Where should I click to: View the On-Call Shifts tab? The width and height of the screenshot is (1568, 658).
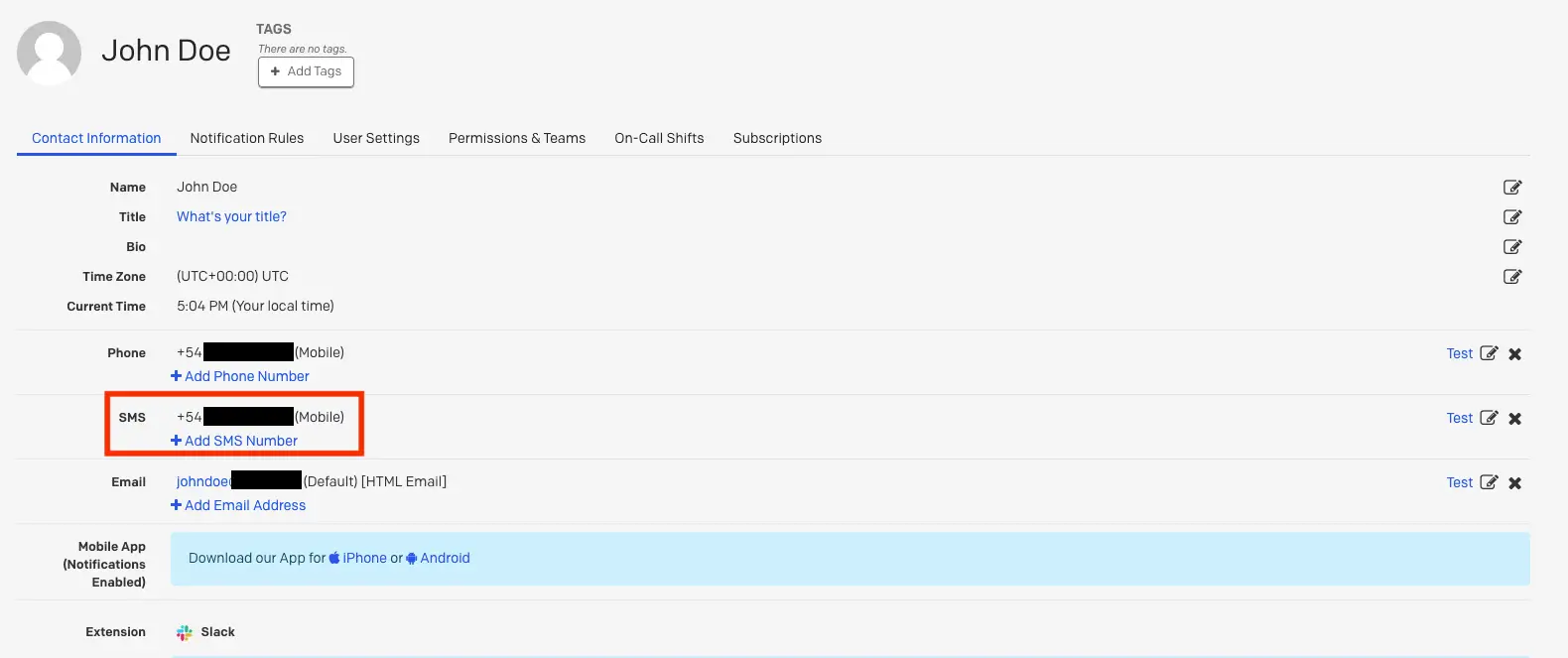(x=659, y=138)
